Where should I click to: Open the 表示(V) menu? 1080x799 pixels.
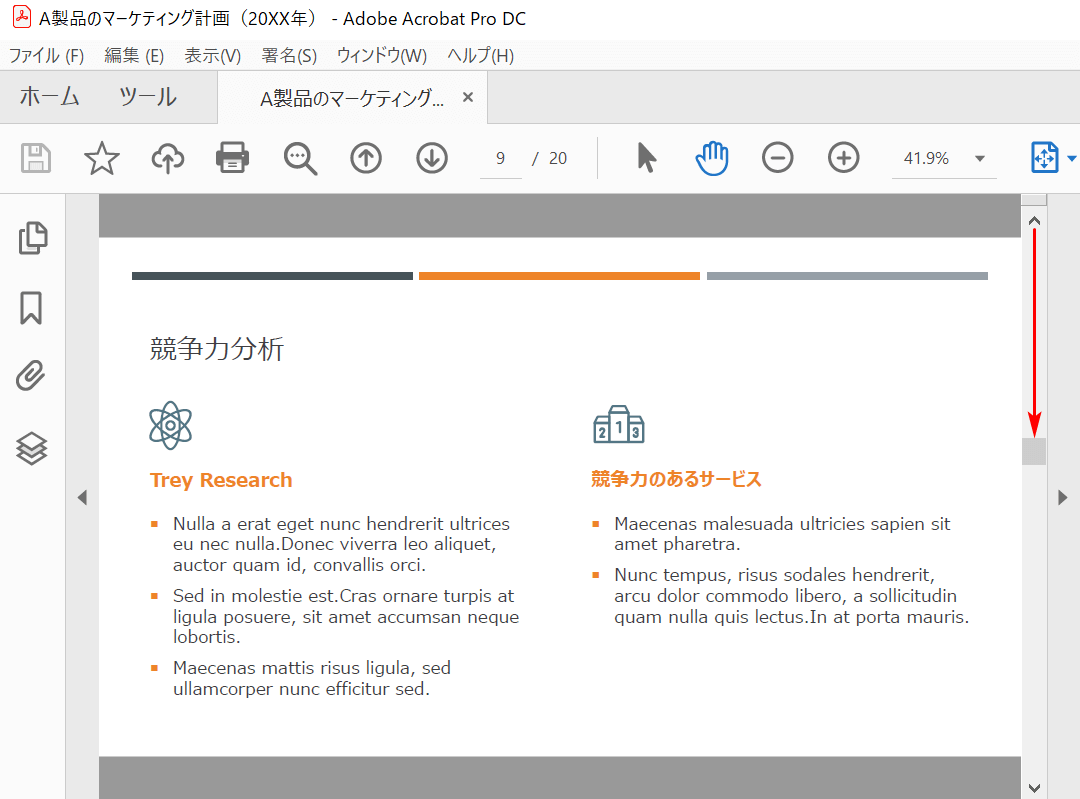tap(213, 56)
